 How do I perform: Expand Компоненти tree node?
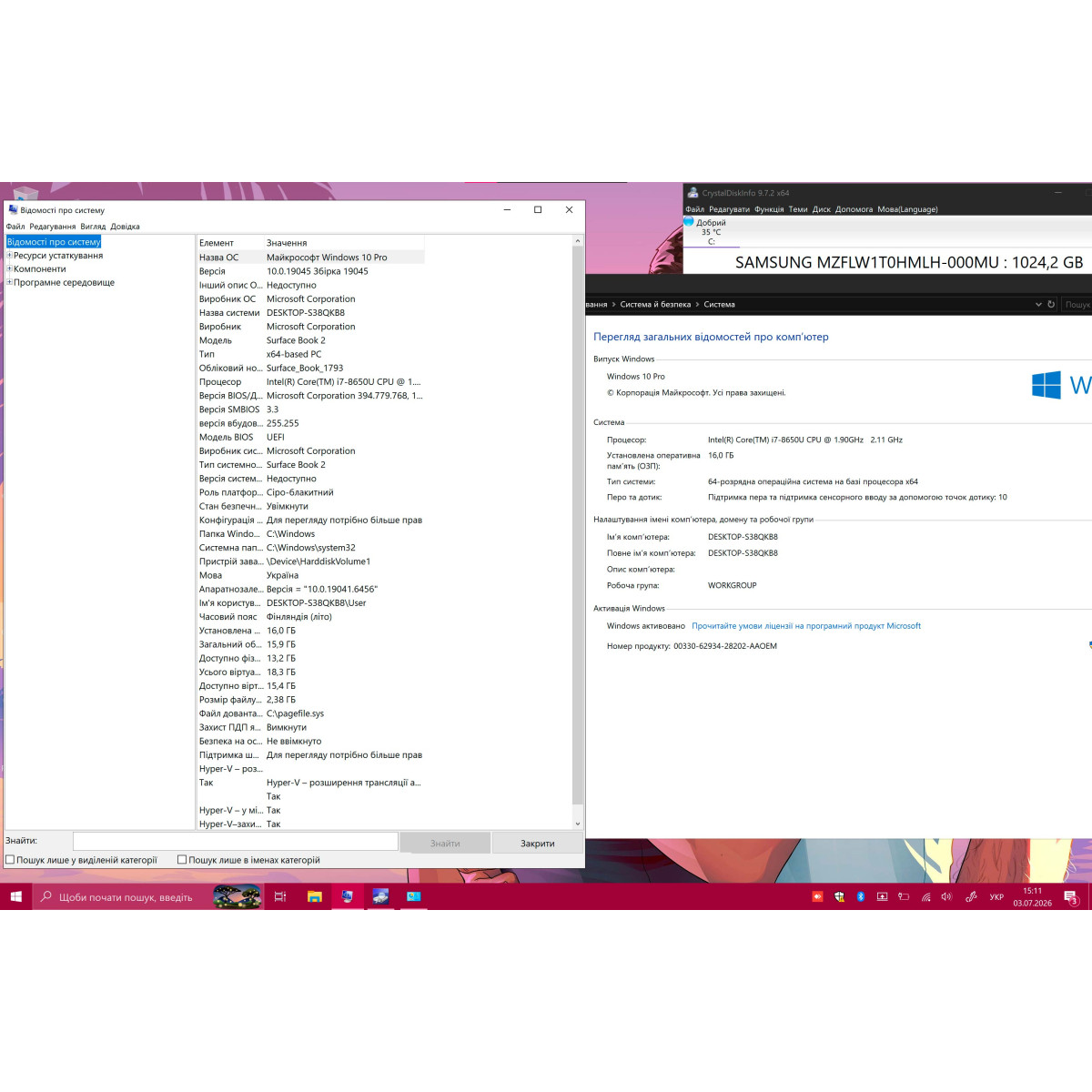9,268
